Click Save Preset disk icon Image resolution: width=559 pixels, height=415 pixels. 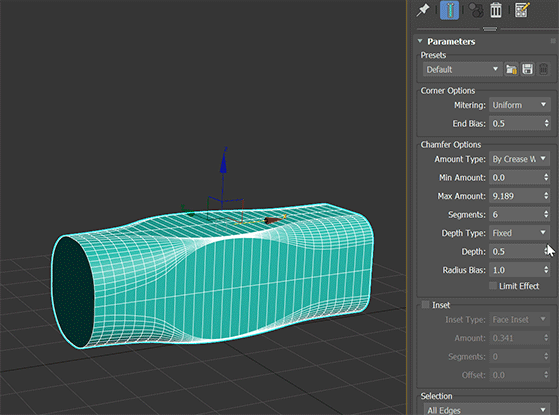[x=528, y=69]
